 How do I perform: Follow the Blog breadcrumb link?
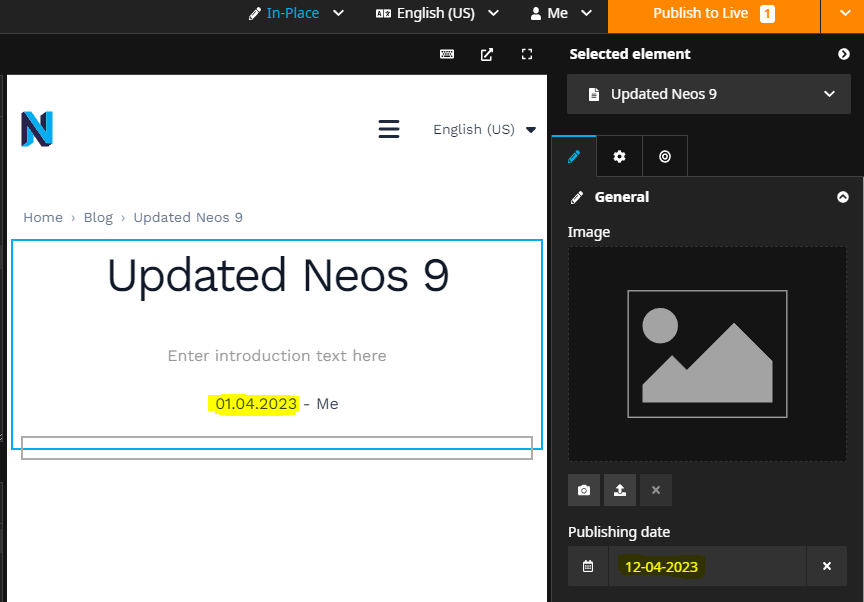(98, 217)
